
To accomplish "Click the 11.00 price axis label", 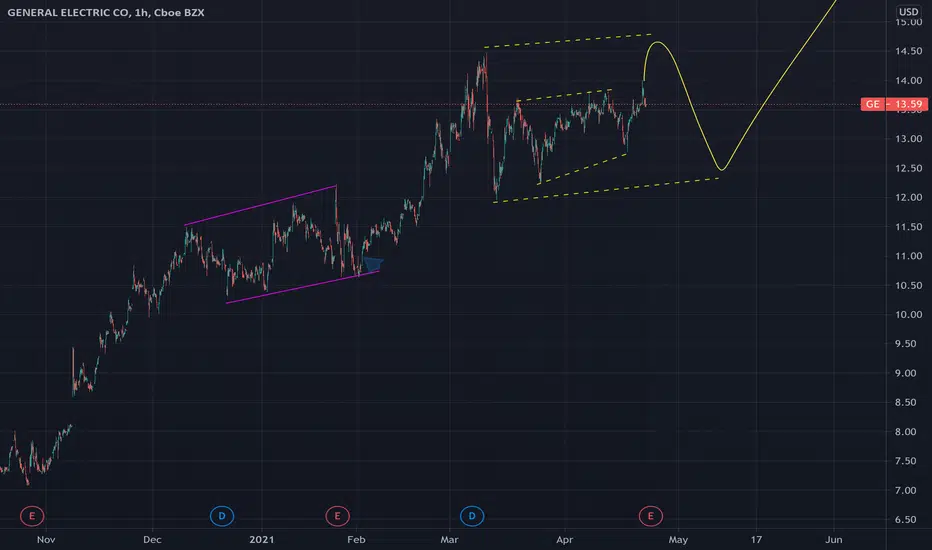I will coord(909,256).
